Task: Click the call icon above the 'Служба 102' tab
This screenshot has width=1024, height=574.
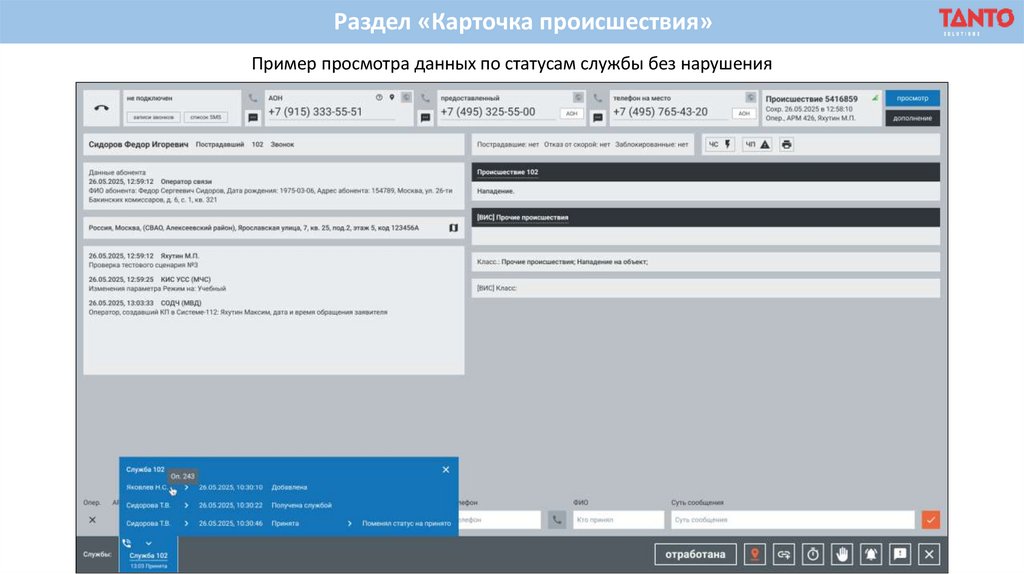Action: pos(127,543)
